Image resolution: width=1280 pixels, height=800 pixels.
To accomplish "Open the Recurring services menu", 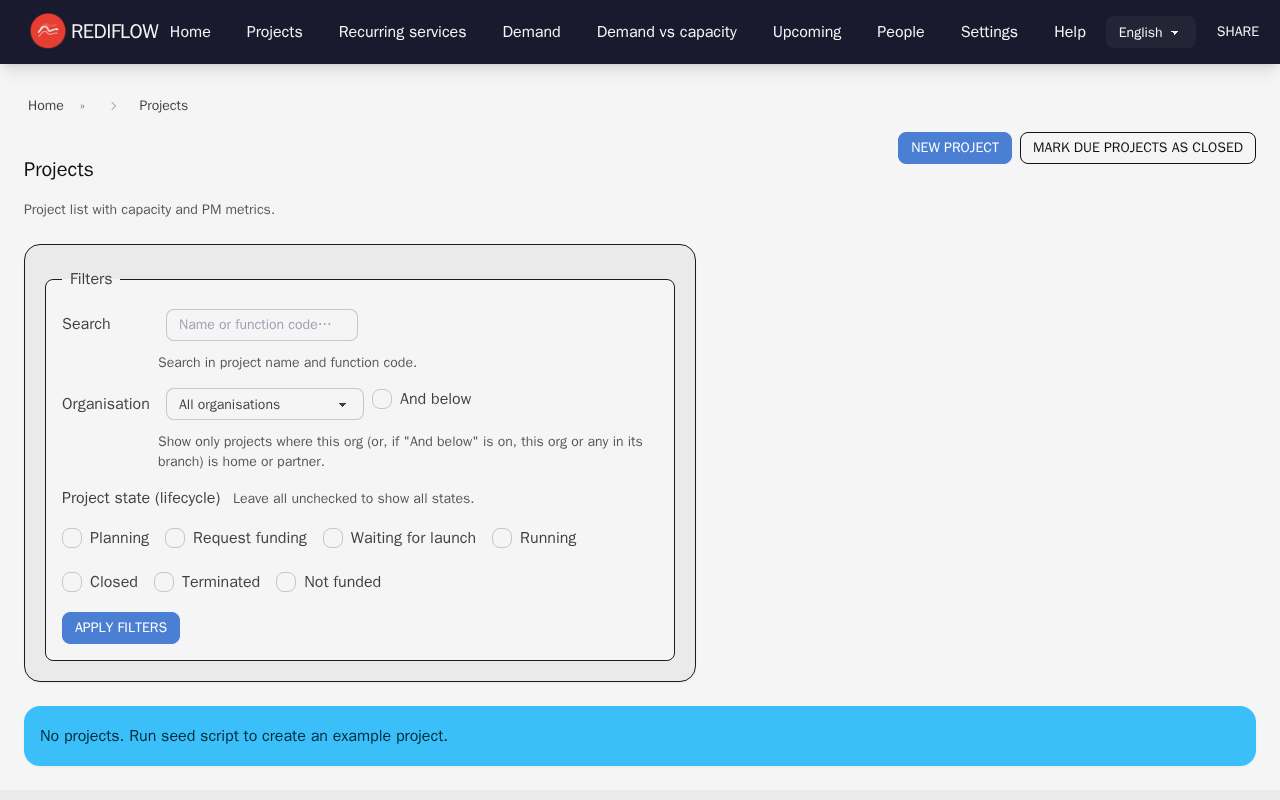I will point(402,32).
